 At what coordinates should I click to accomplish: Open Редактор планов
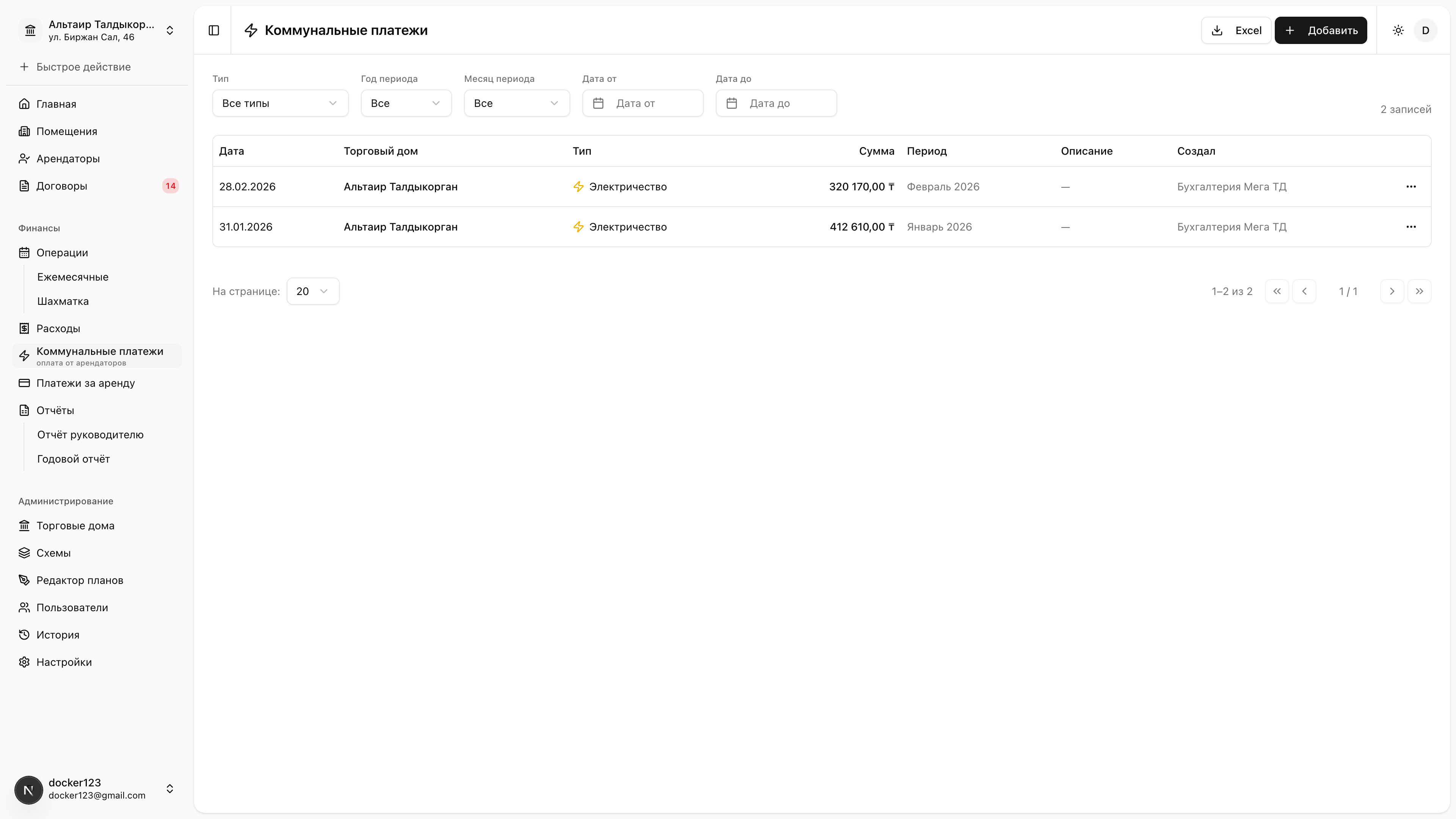point(97,581)
